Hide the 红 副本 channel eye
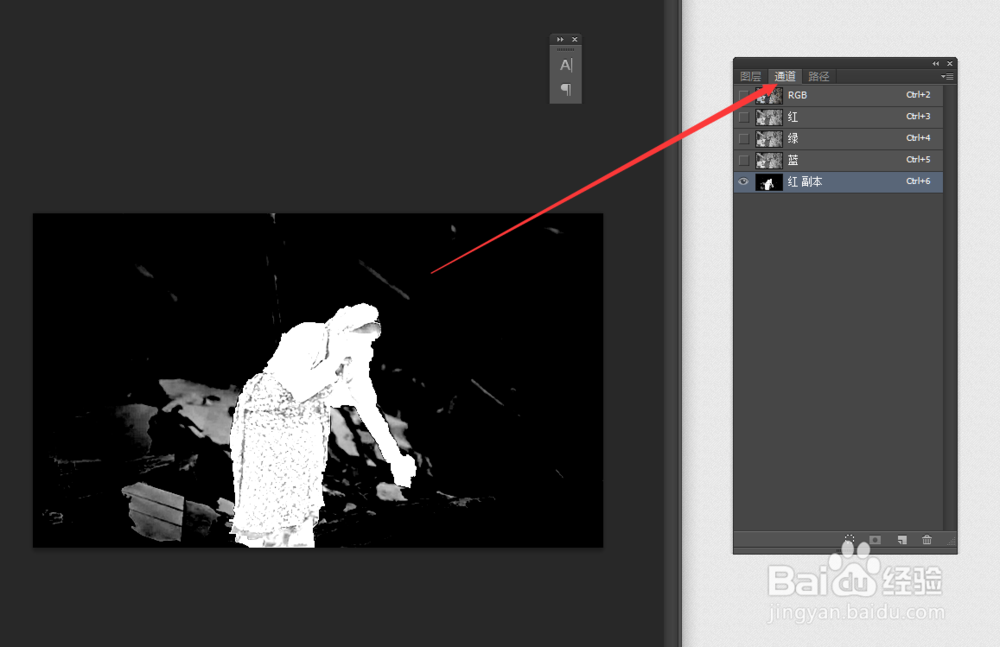 (744, 182)
